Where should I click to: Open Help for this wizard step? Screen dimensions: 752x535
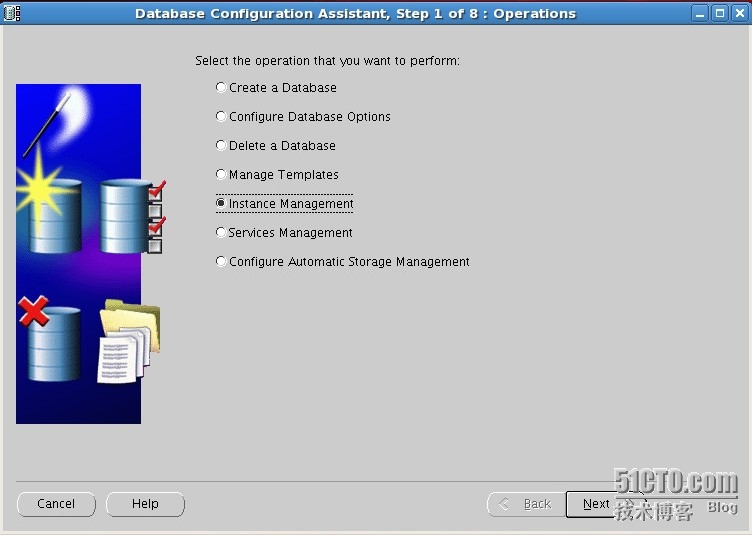pos(145,504)
